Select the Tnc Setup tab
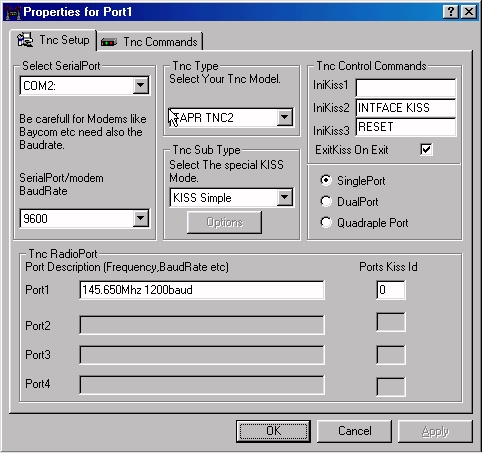This screenshot has height=453, width=482. pos(53,40)
